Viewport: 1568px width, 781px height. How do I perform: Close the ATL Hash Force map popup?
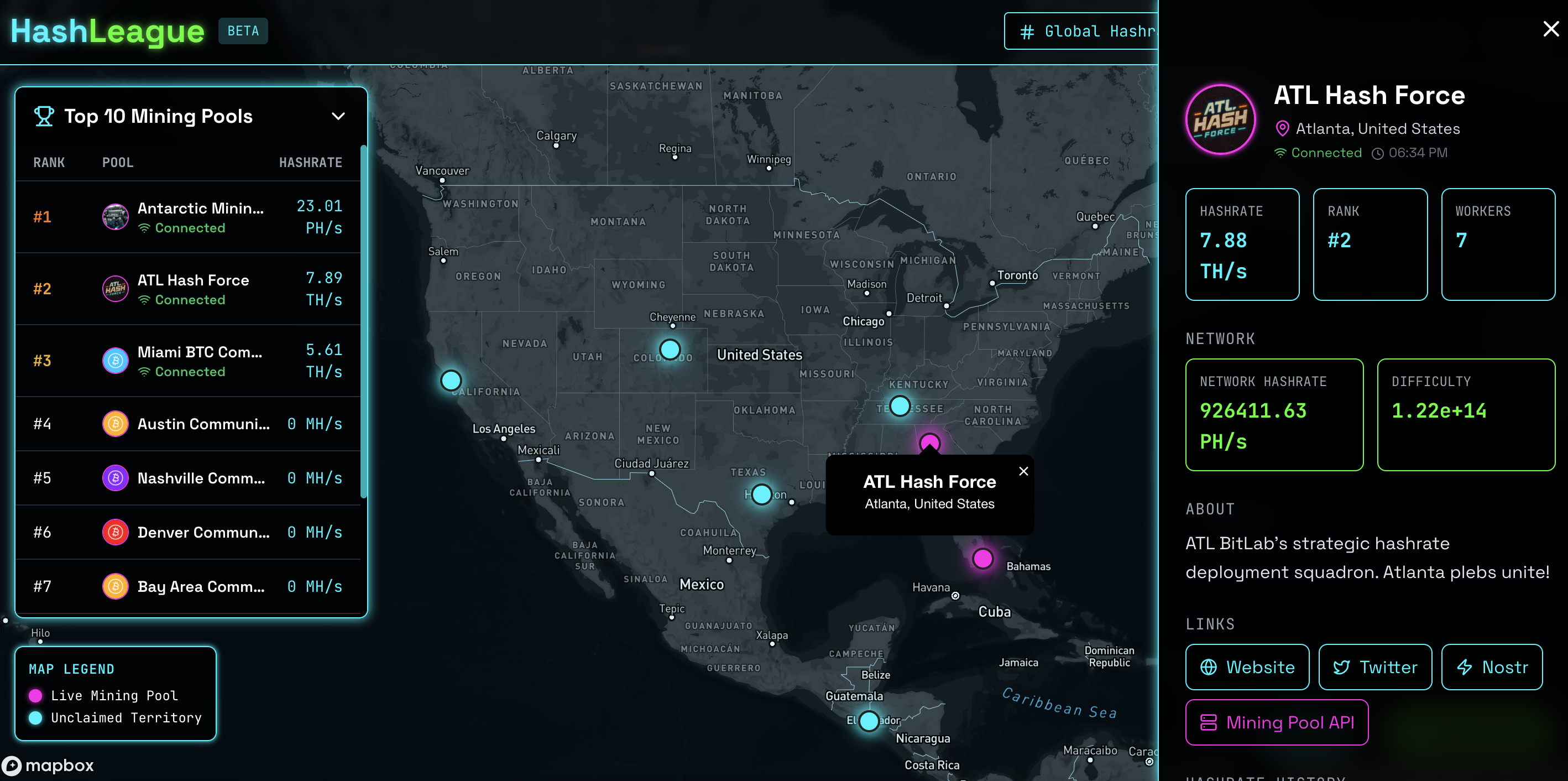[1023, 471]
